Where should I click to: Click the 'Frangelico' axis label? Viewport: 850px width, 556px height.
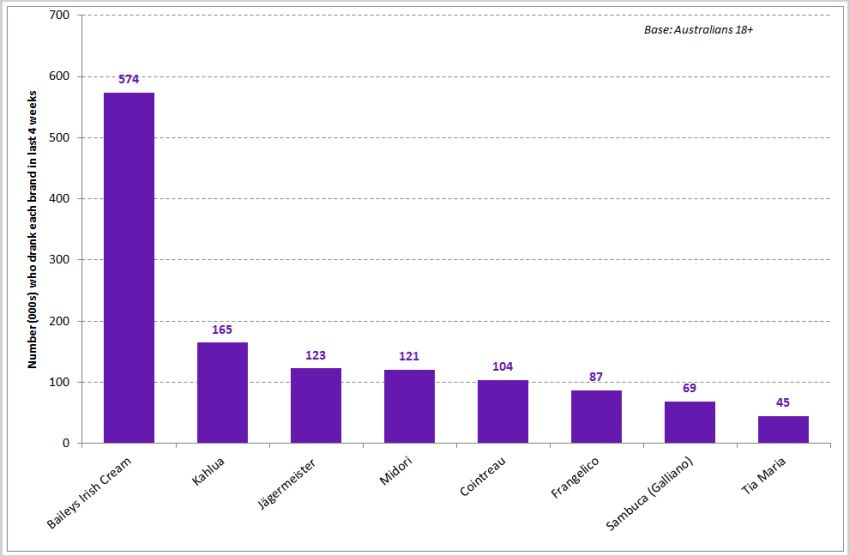[575, 477]
